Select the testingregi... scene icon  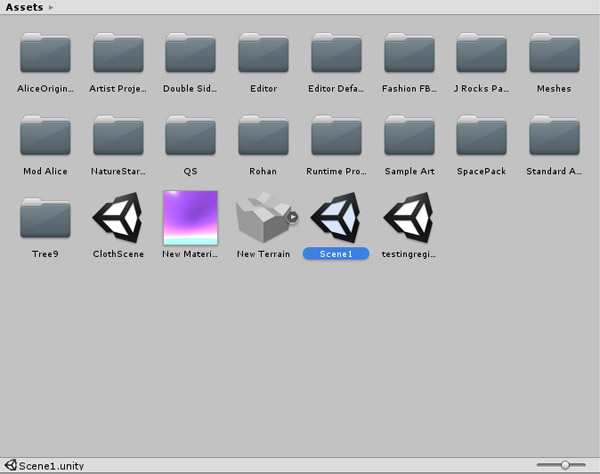point(409,218)
